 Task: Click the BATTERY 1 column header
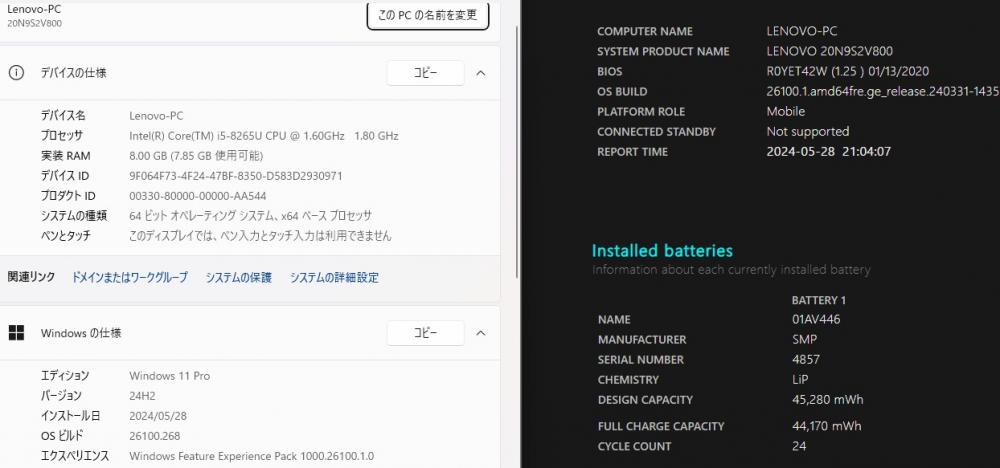[818, 300]
